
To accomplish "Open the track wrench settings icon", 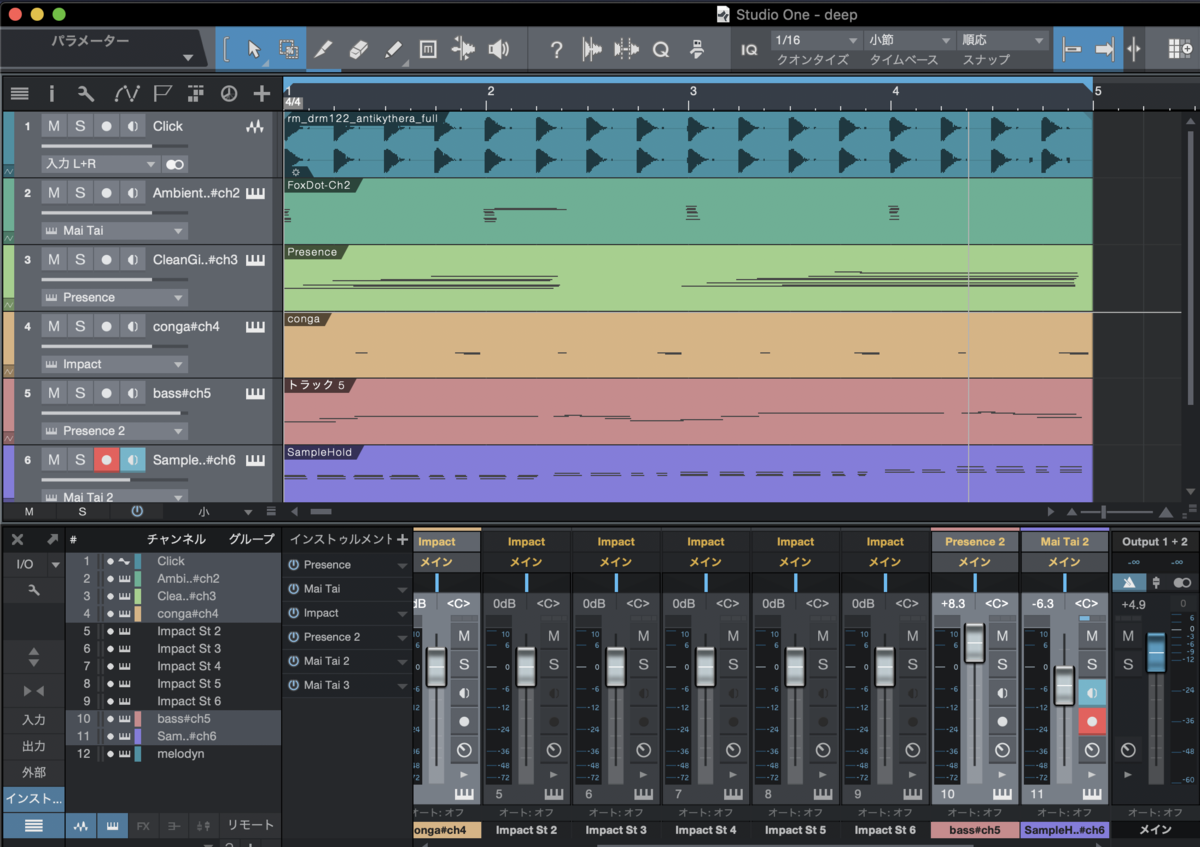I will pos(86,94).
